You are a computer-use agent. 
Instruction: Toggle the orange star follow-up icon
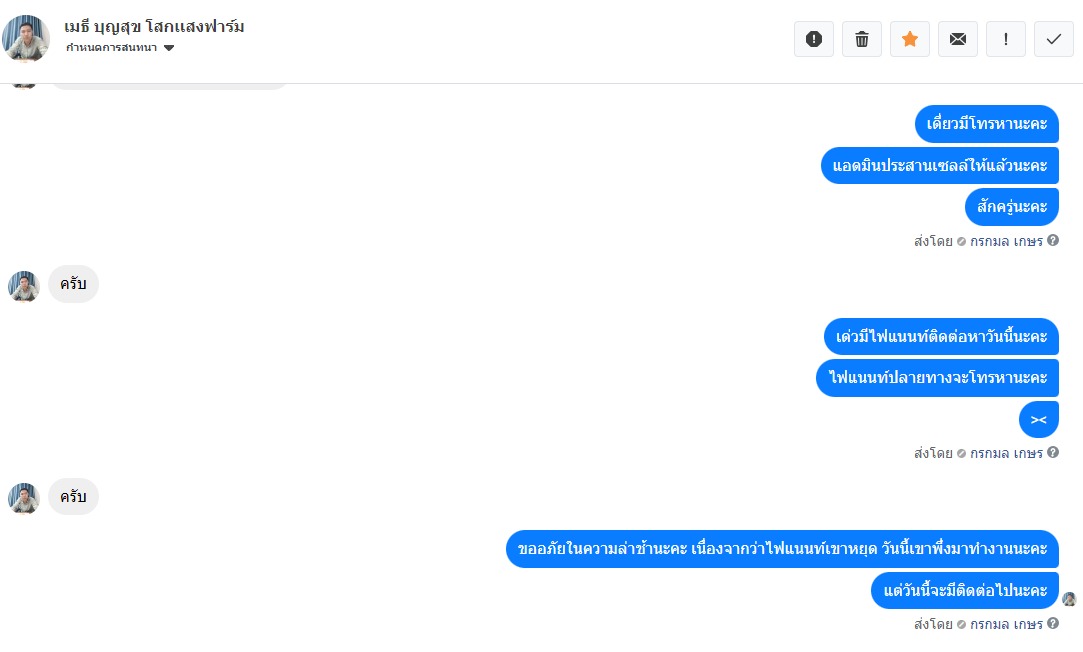click(910, 39)
